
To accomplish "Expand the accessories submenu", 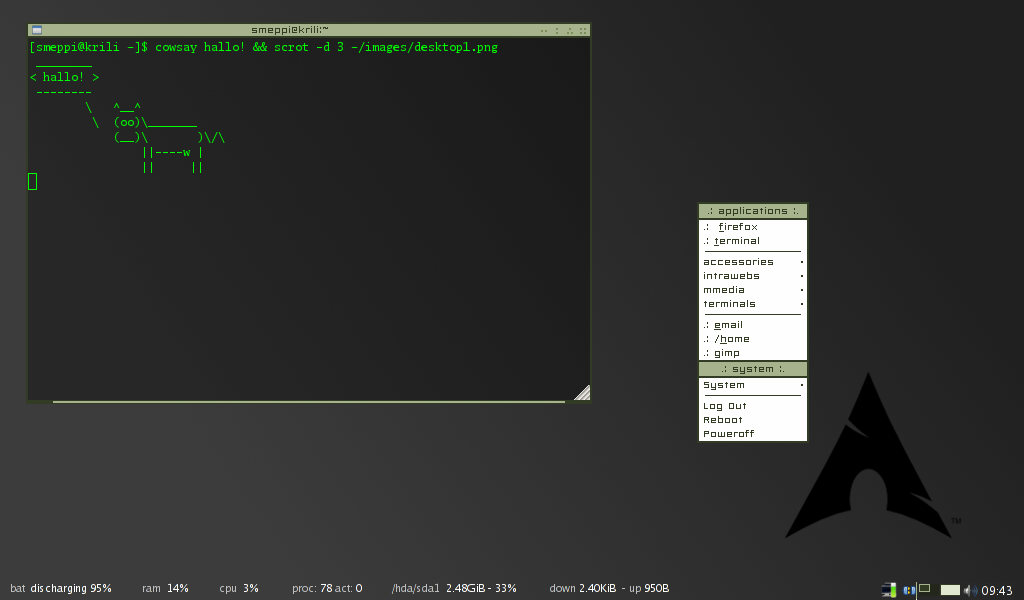I will tap(752, 262).
